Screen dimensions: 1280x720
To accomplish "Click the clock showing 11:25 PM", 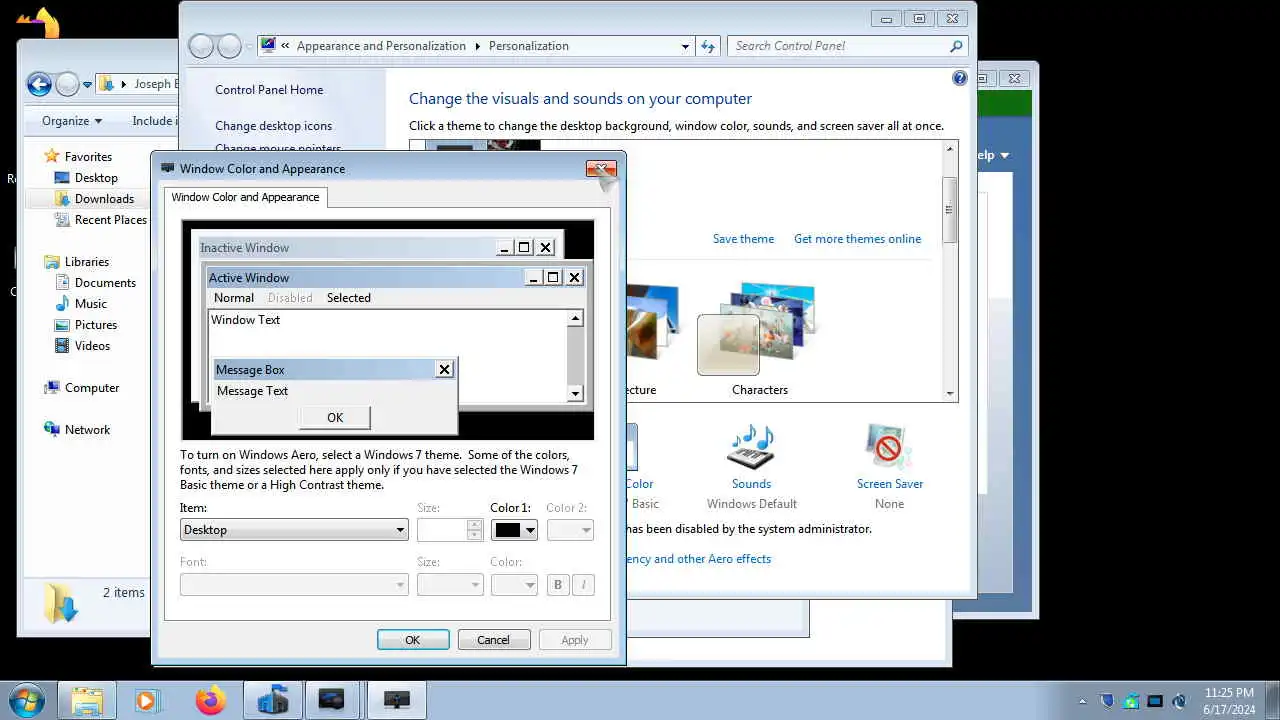I will (x=1229, y=693).
